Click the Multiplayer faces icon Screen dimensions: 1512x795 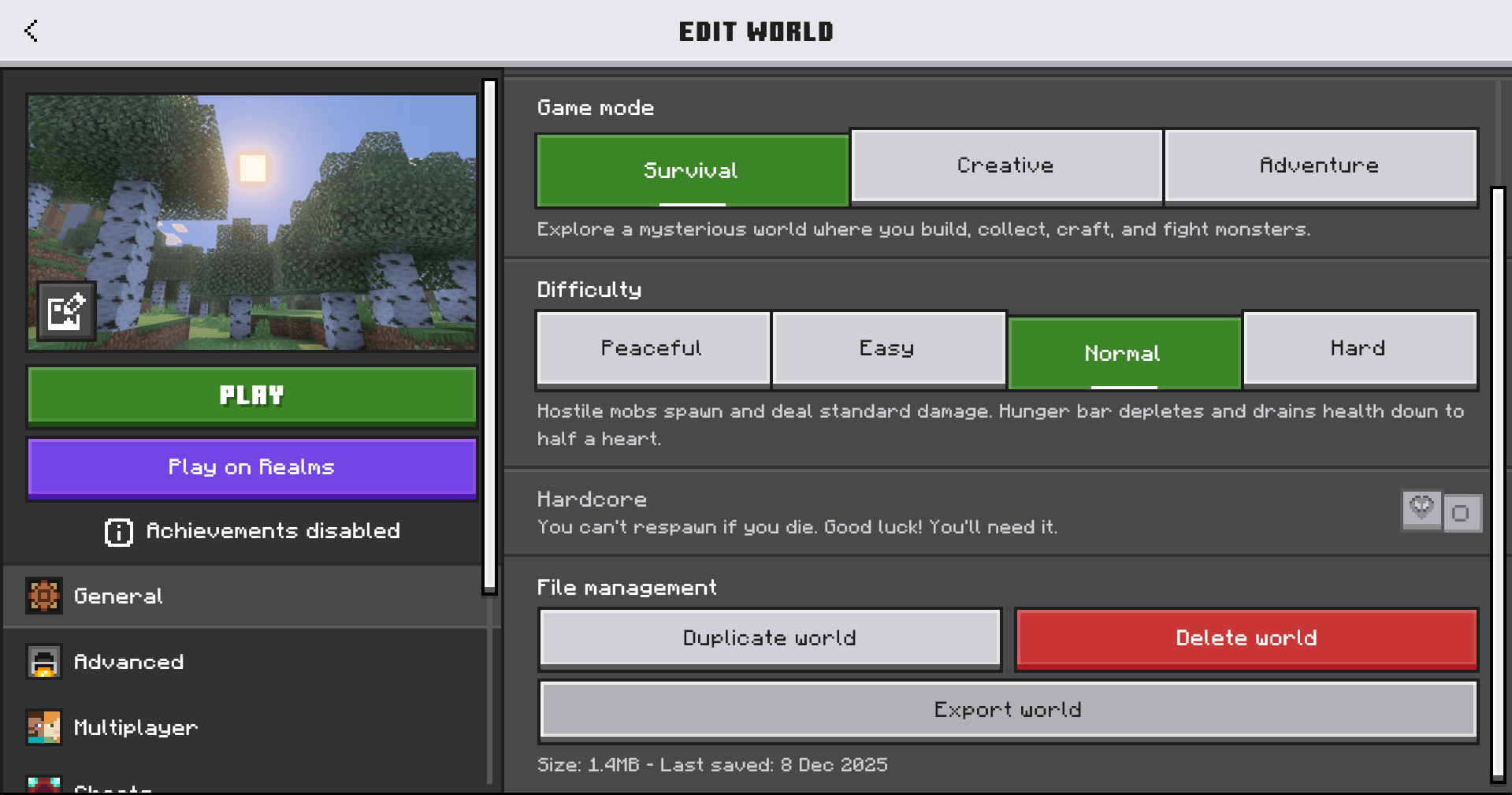[44, 727]
